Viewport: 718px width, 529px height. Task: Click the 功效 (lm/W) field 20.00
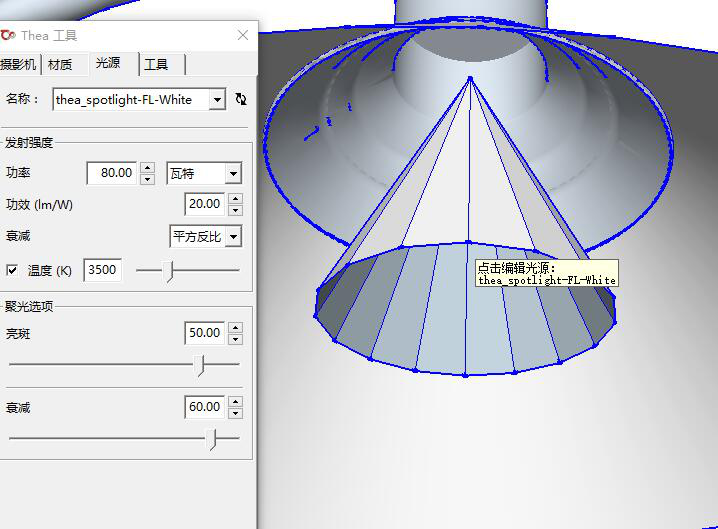205,204
